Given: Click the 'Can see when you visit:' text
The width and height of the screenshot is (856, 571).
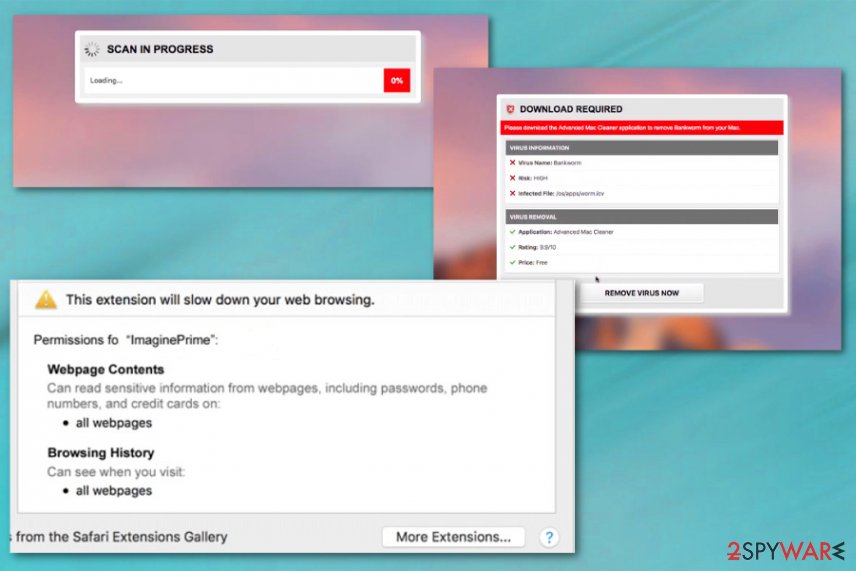Looking at the screenshot, I should pos(116,472).
